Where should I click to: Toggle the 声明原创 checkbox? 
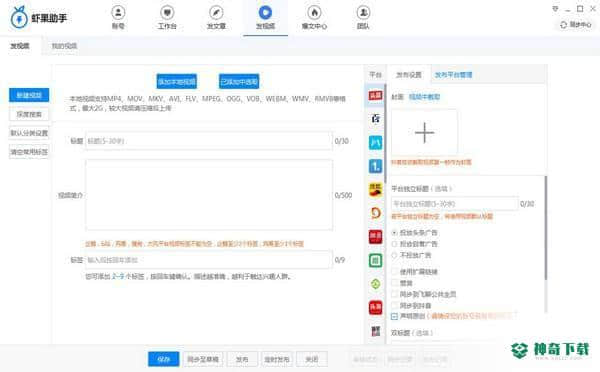click(394, 316)
